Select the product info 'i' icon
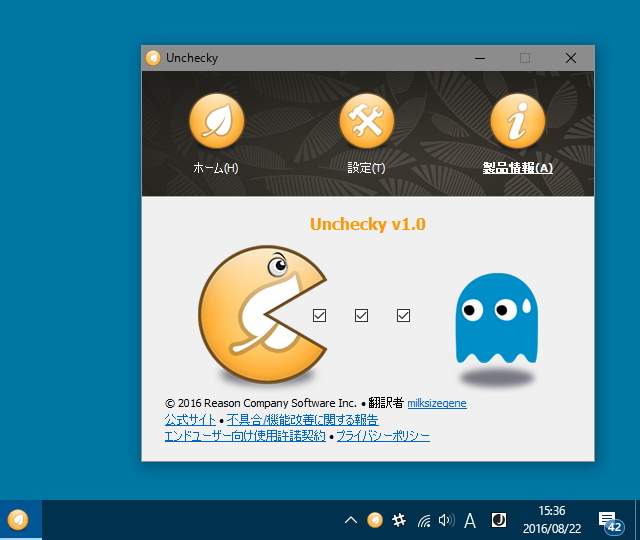The width and height of the screenshot is (640, 540). 518,121
